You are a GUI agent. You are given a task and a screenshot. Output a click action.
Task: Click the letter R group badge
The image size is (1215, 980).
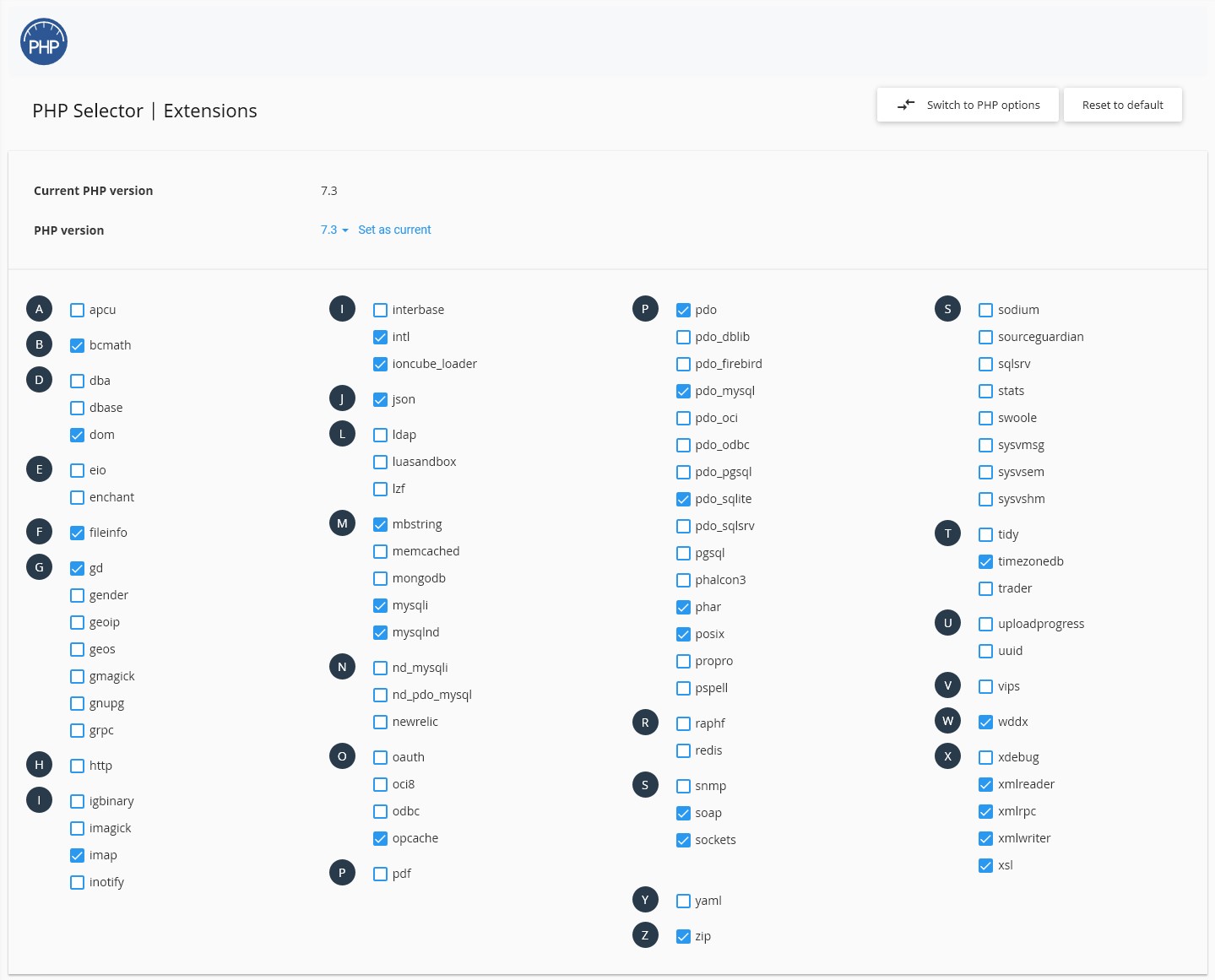pyautogui.click(x=645, y=723)
